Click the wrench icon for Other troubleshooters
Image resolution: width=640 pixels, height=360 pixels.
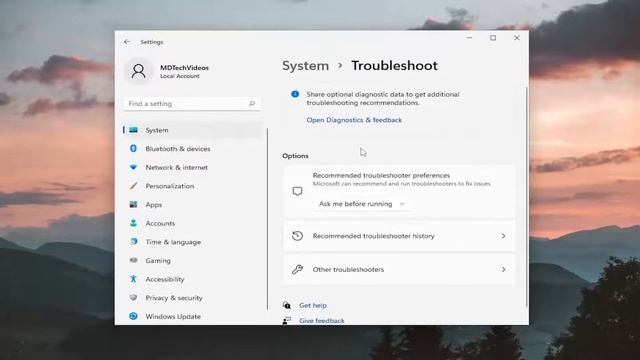pos(298,269)
